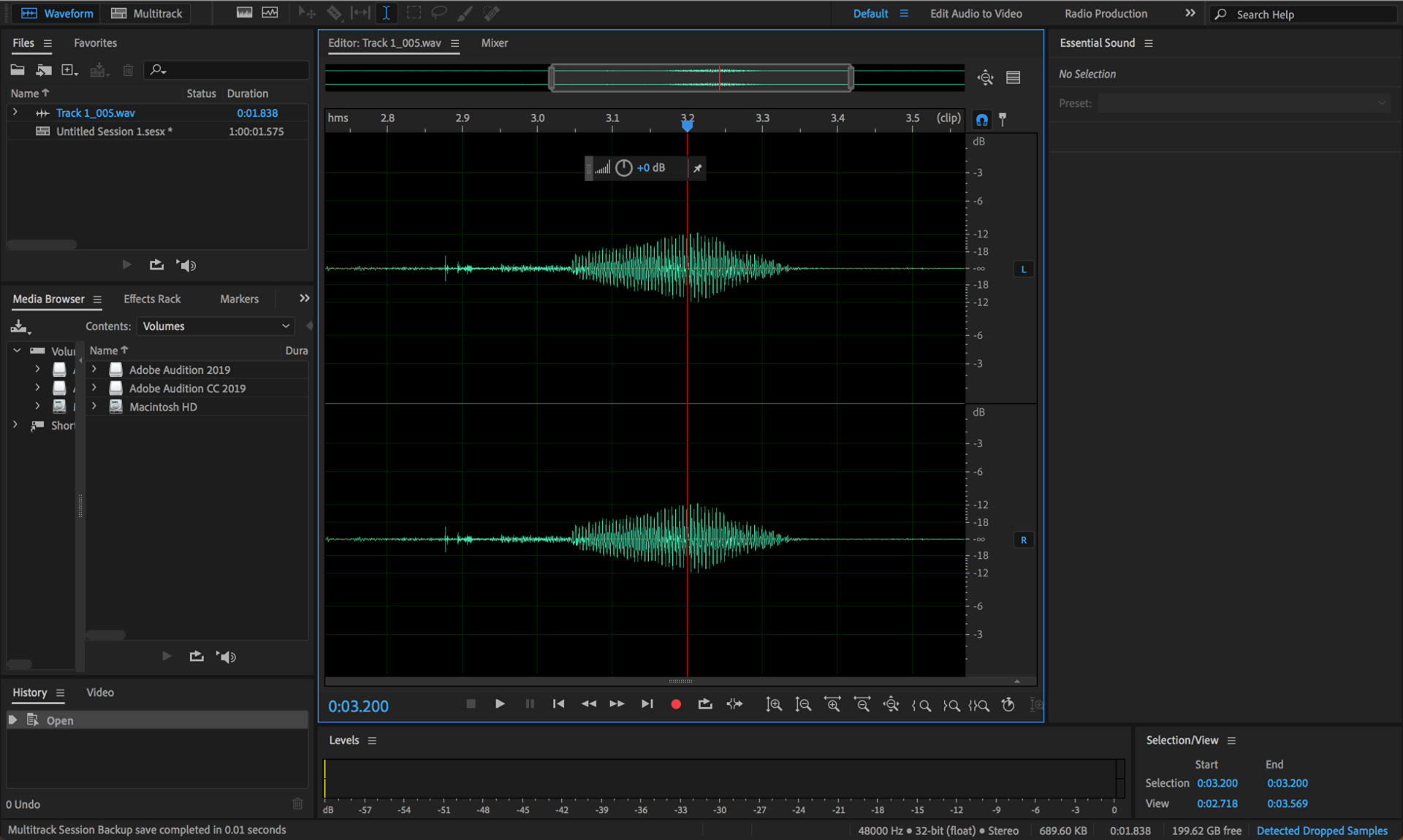Open the Essential Sound panel menu
This screenshot has width=1403, height=840.
(1149, 43)
